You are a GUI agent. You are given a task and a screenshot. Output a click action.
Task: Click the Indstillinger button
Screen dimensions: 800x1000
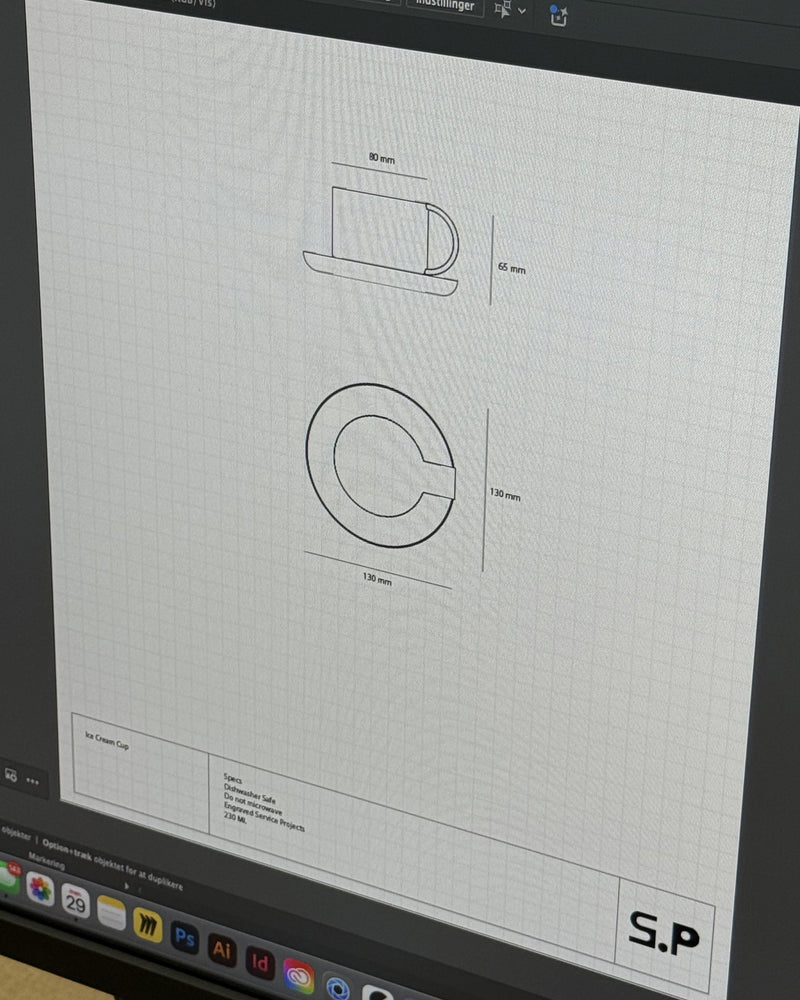click(x=445, y=5)
